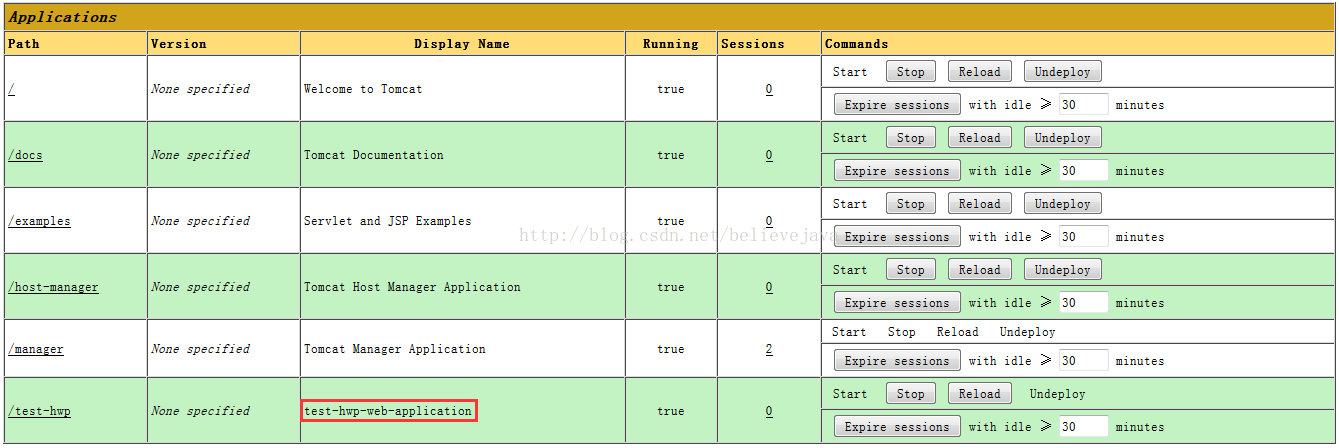1339x448 pixels.
Task: Click Reload button for root application
Action: (x=979, y=72)
